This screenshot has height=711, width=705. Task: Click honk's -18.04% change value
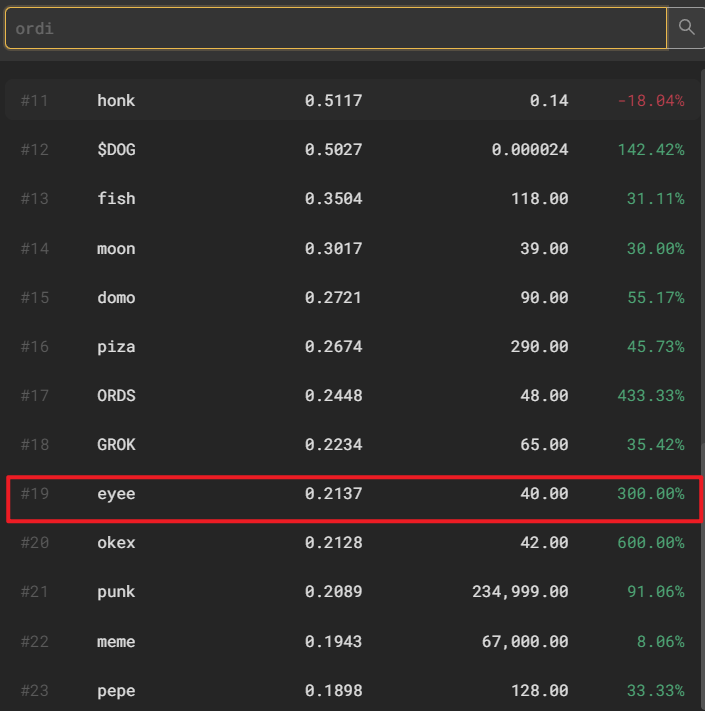point(651,100)
